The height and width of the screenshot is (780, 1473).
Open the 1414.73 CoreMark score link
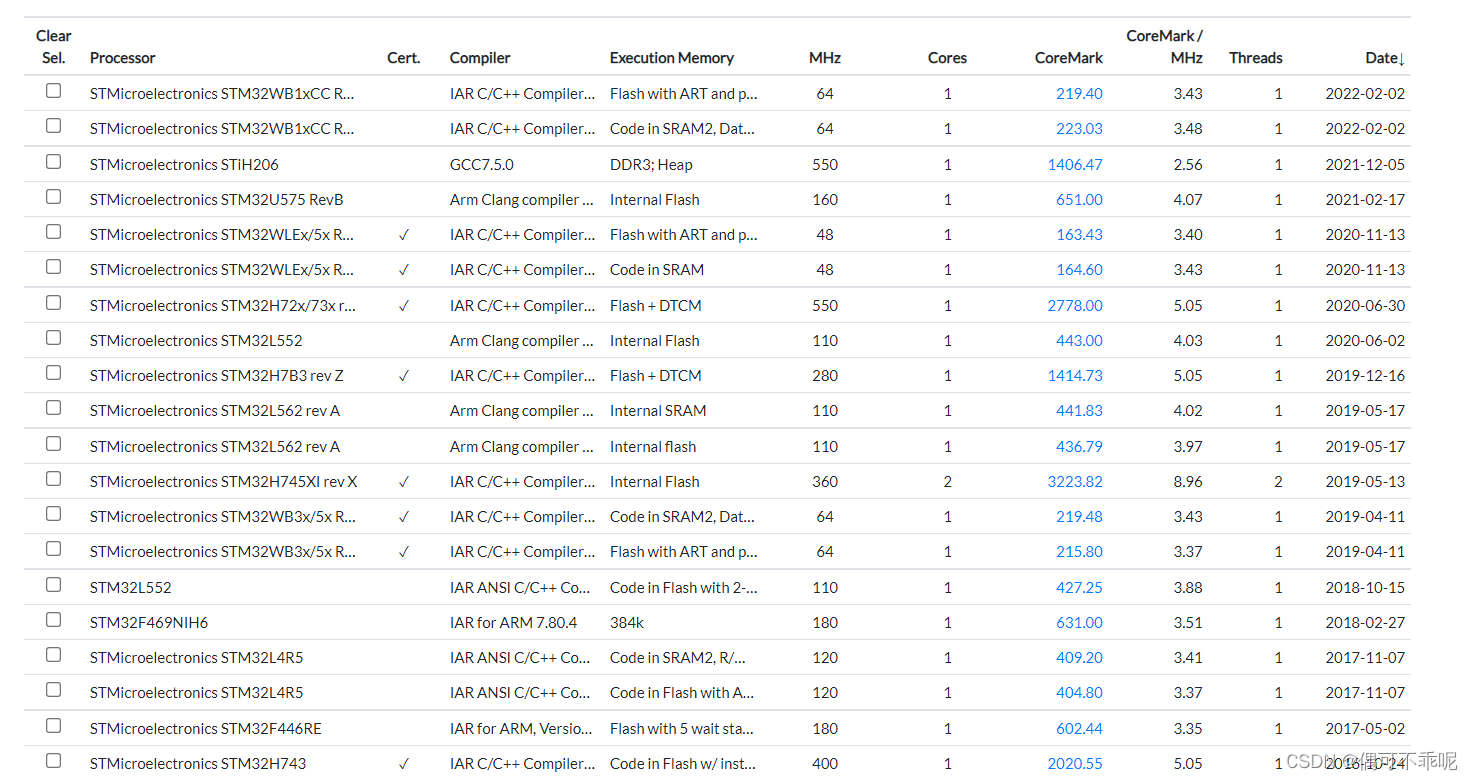[1075, 376]
